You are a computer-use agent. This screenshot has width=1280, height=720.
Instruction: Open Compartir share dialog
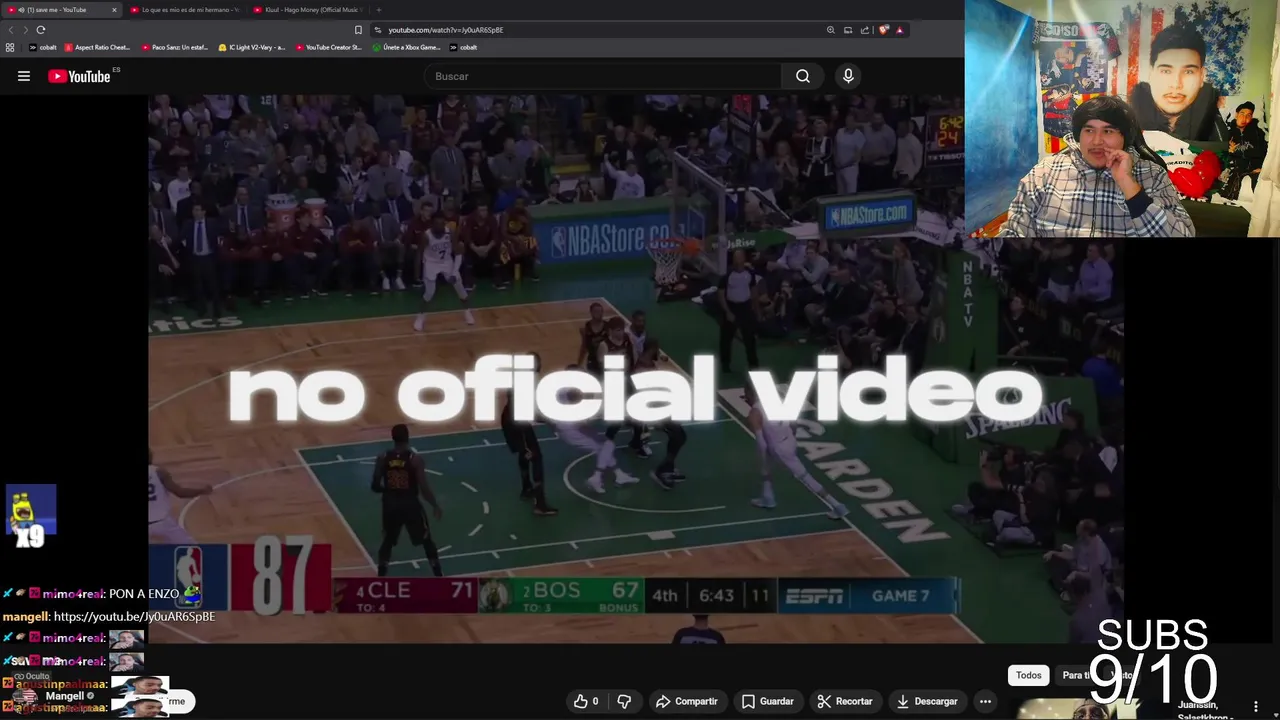click(x=686, y=701)
